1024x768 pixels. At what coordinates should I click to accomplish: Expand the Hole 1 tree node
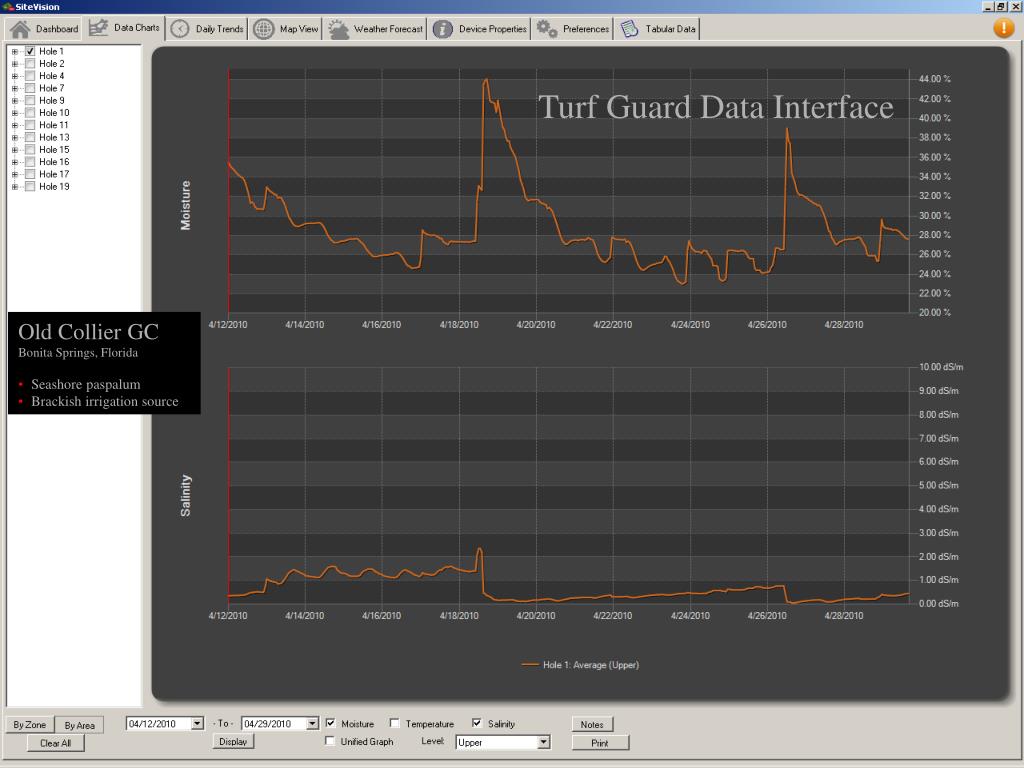(14, 52)
